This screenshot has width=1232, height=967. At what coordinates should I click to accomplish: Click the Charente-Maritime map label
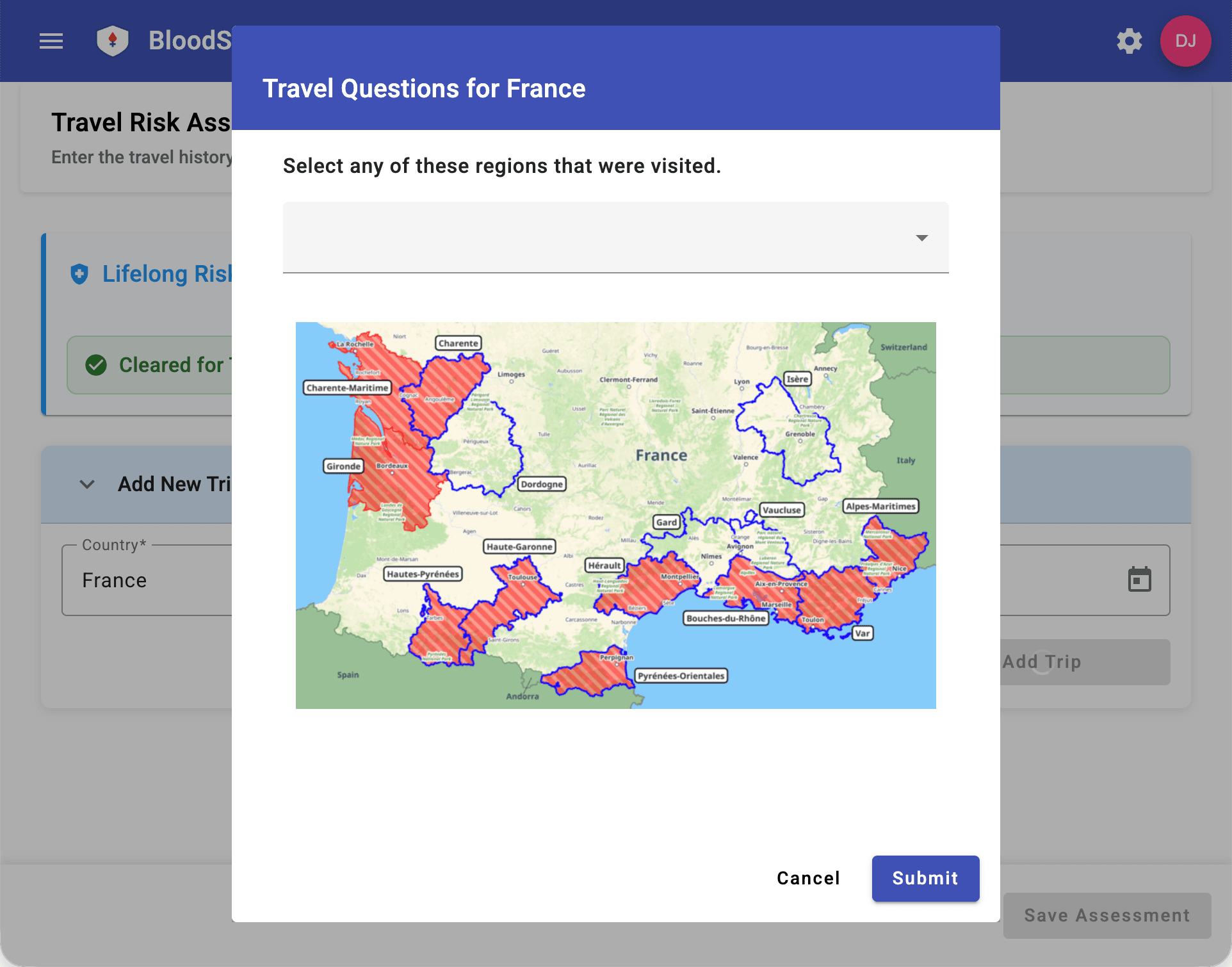(346, 387)
